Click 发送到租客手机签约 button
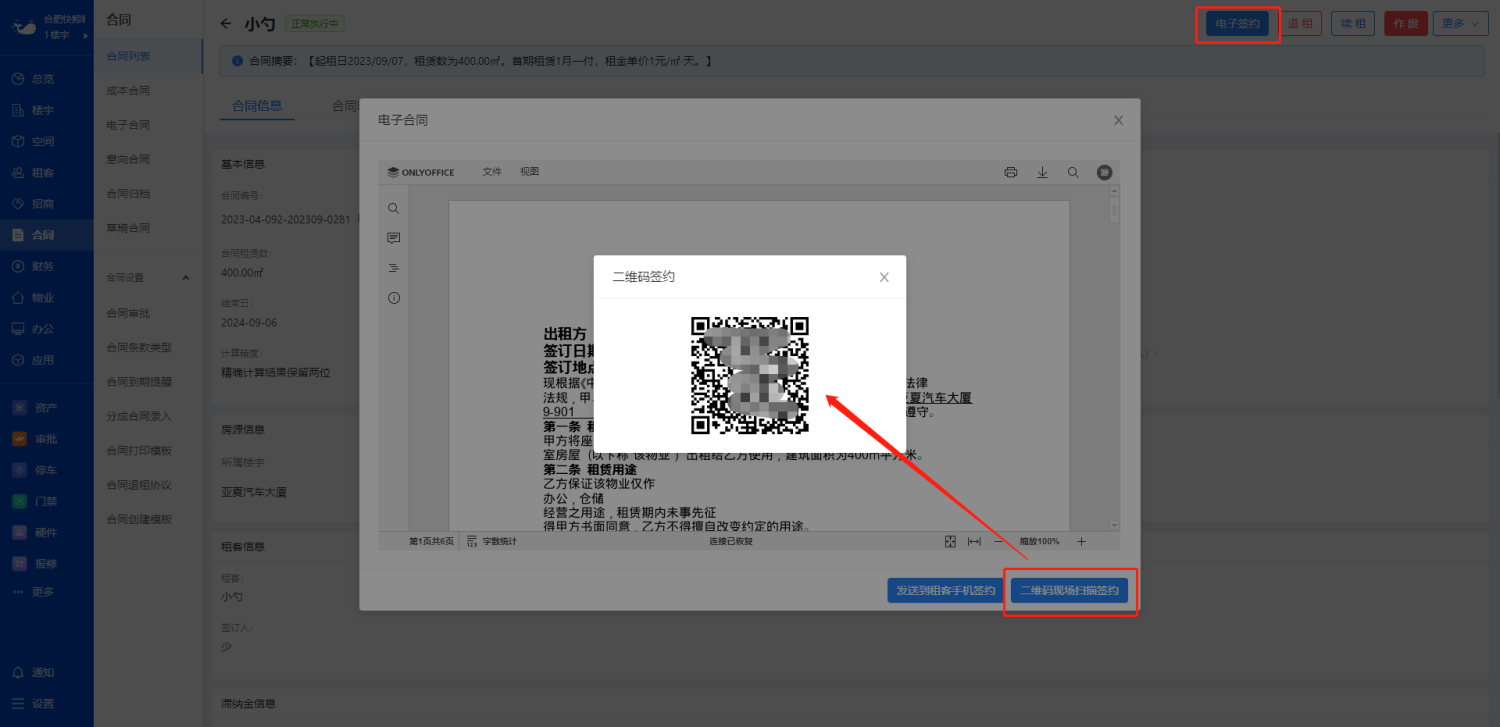 (x=945, y=590)
